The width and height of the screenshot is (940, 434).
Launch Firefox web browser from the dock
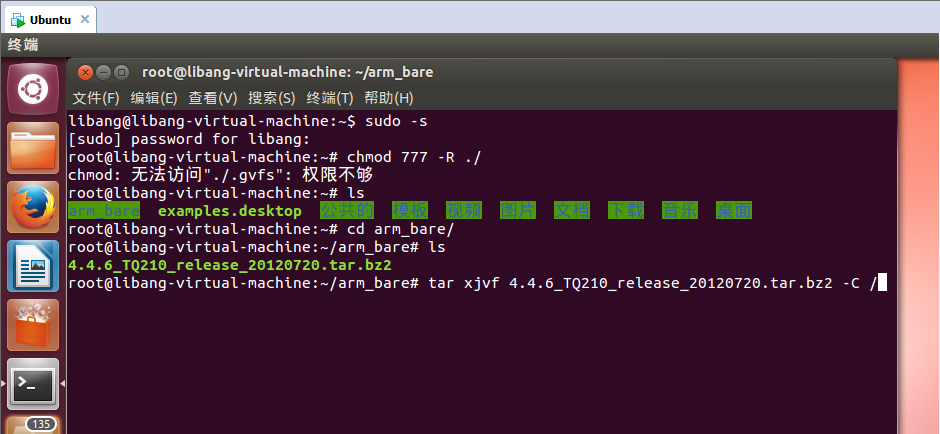coord(33,207)
